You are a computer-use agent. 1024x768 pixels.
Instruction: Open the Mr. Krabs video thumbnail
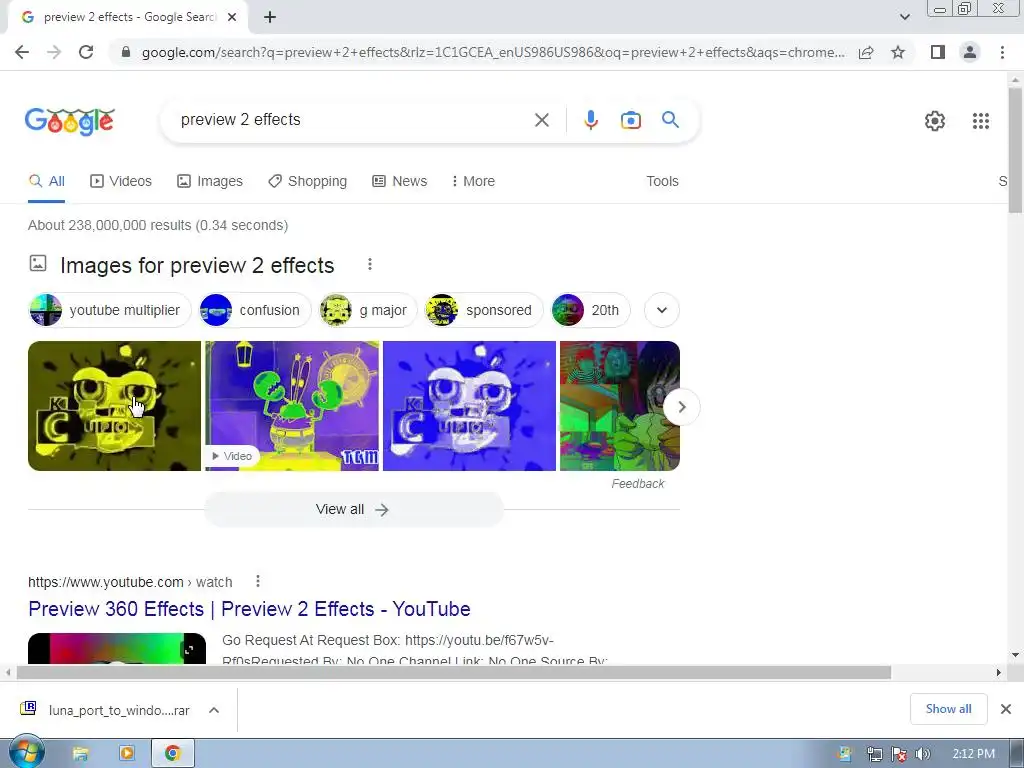pyautogui.click(x=292, y=406)
